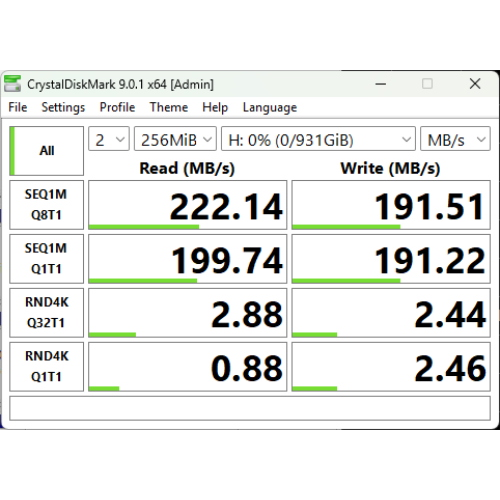This screenshot has width=500, height=500.
Task: Click the 191.22 write result value
Action: coord(391,259)
